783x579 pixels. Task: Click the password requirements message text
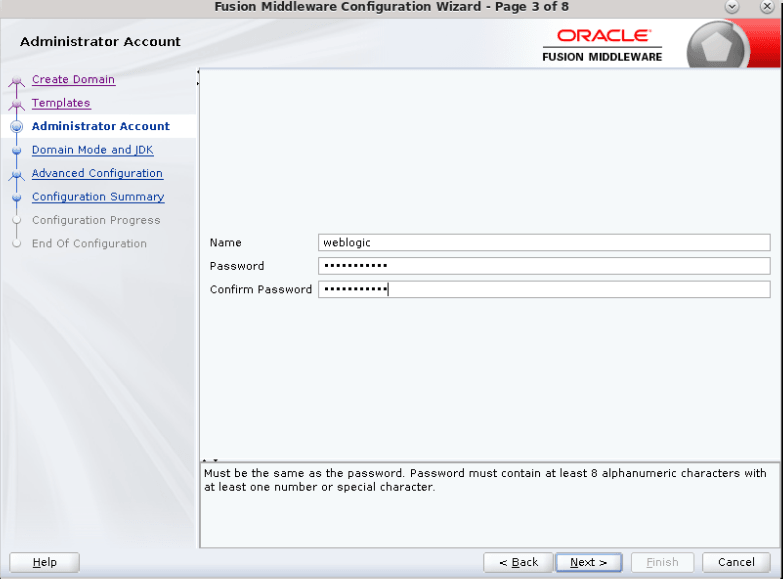485,480
